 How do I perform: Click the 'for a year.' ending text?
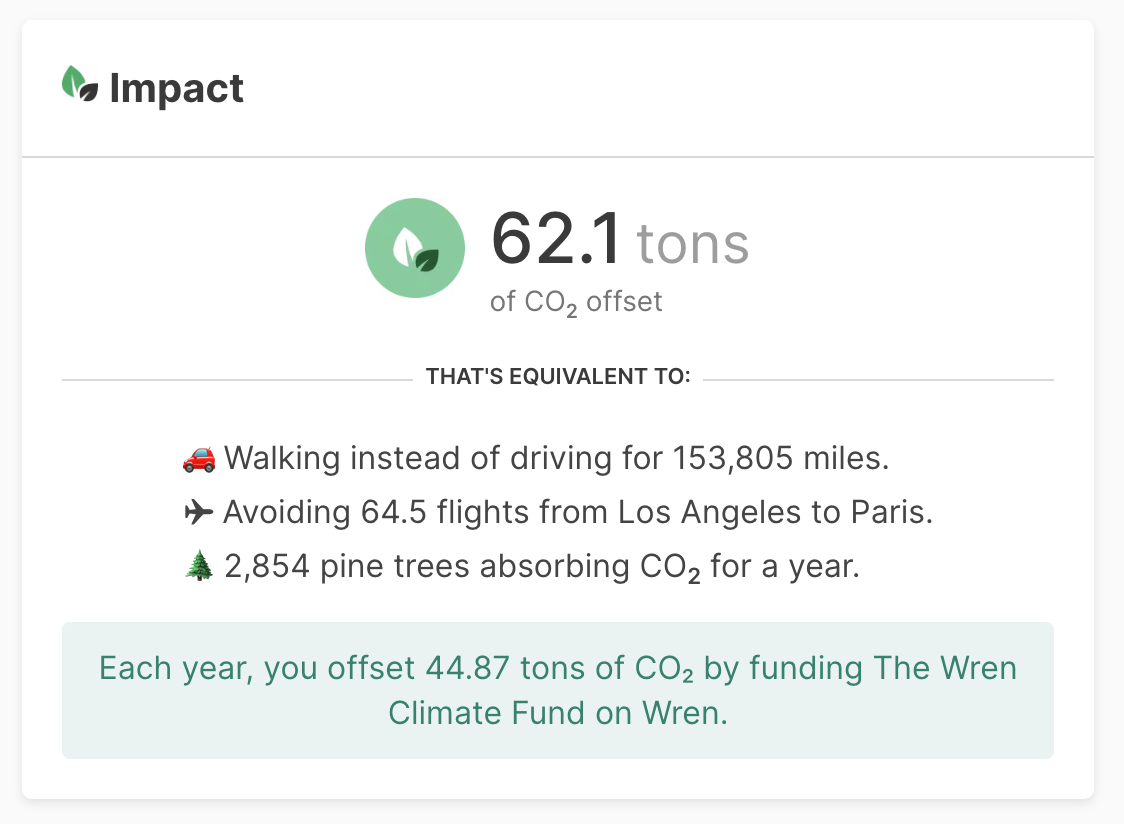click(785, 567)
